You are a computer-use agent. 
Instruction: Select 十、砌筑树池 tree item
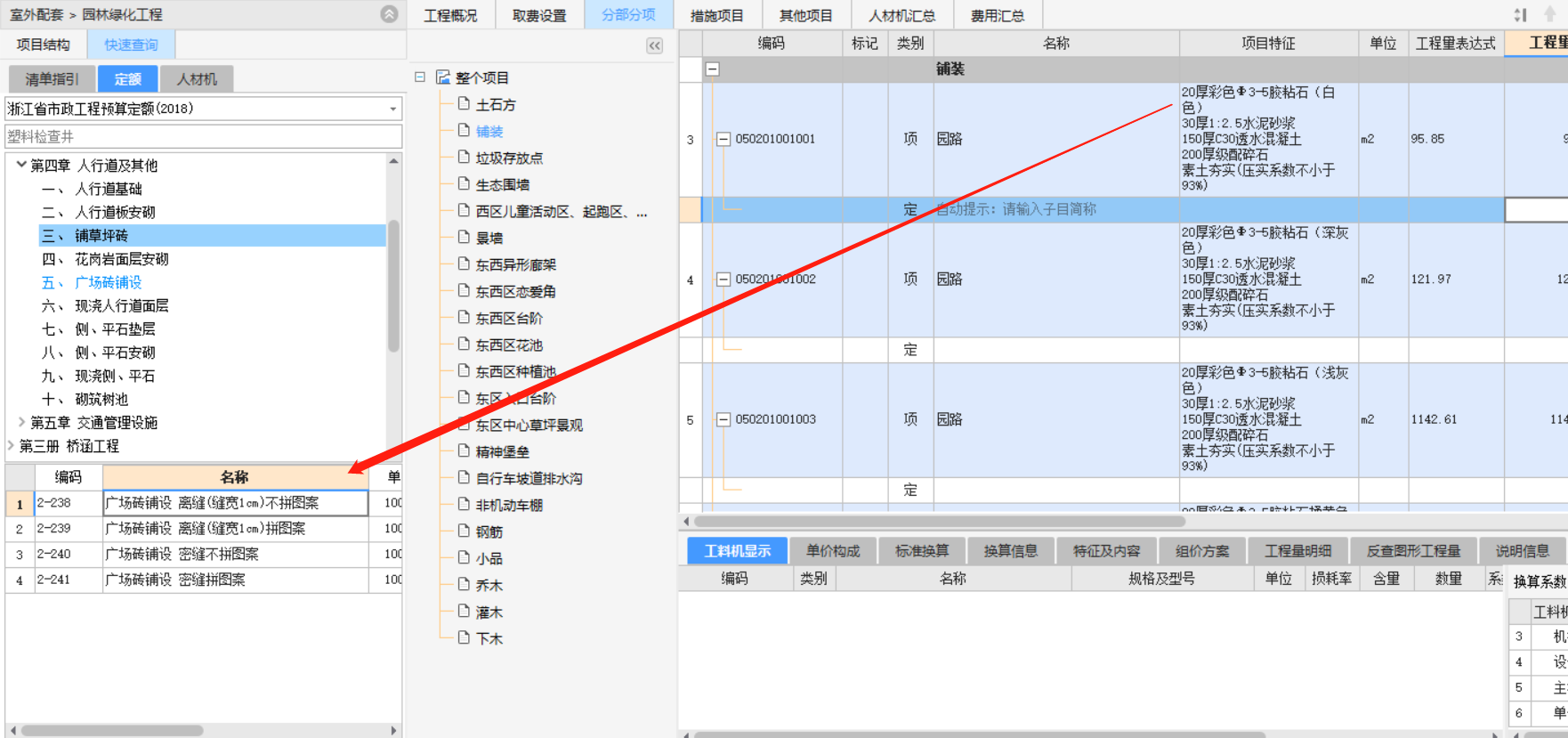tap(85, 399)
